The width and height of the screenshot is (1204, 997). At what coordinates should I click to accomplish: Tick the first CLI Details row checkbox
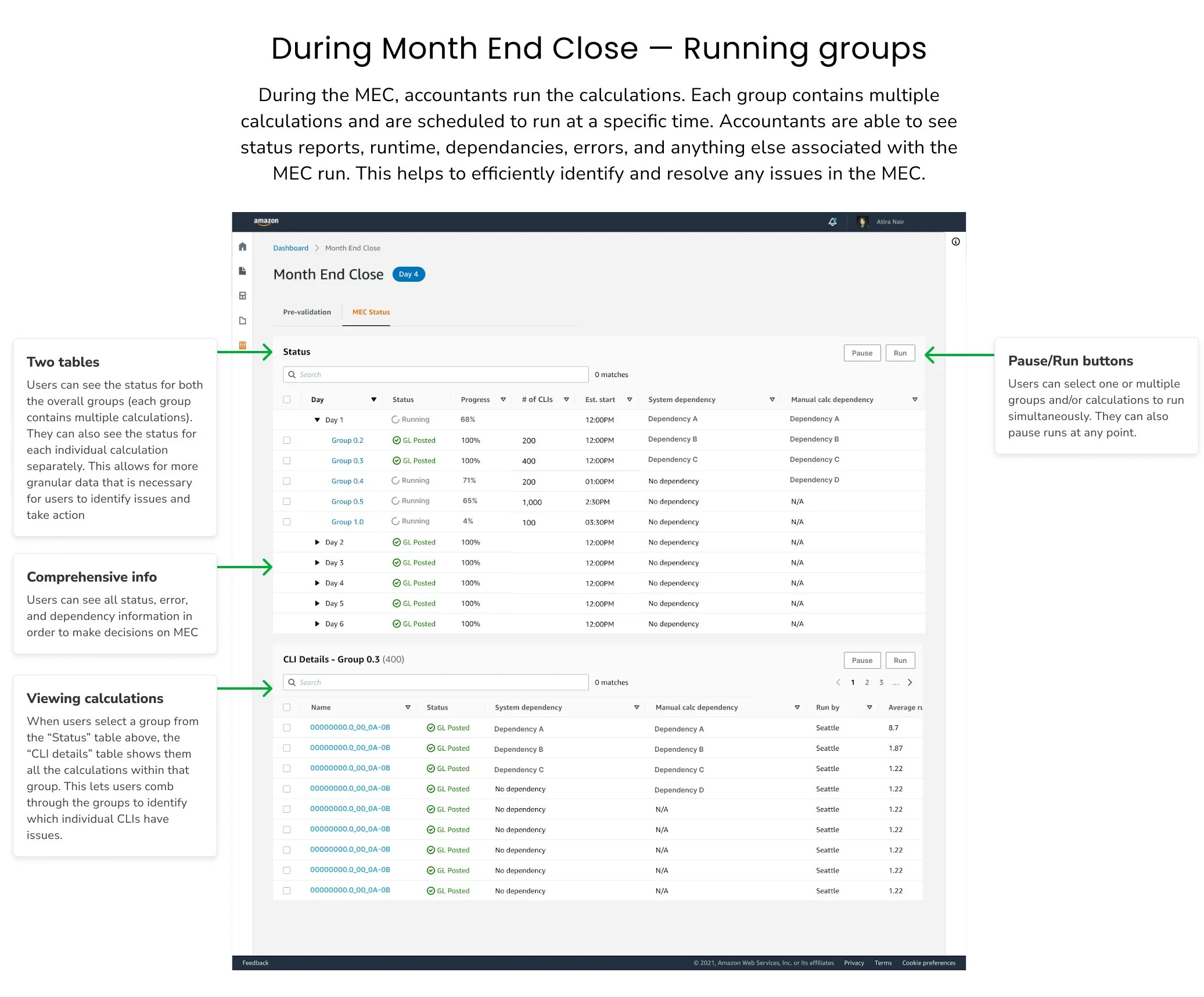click(287, 727)
